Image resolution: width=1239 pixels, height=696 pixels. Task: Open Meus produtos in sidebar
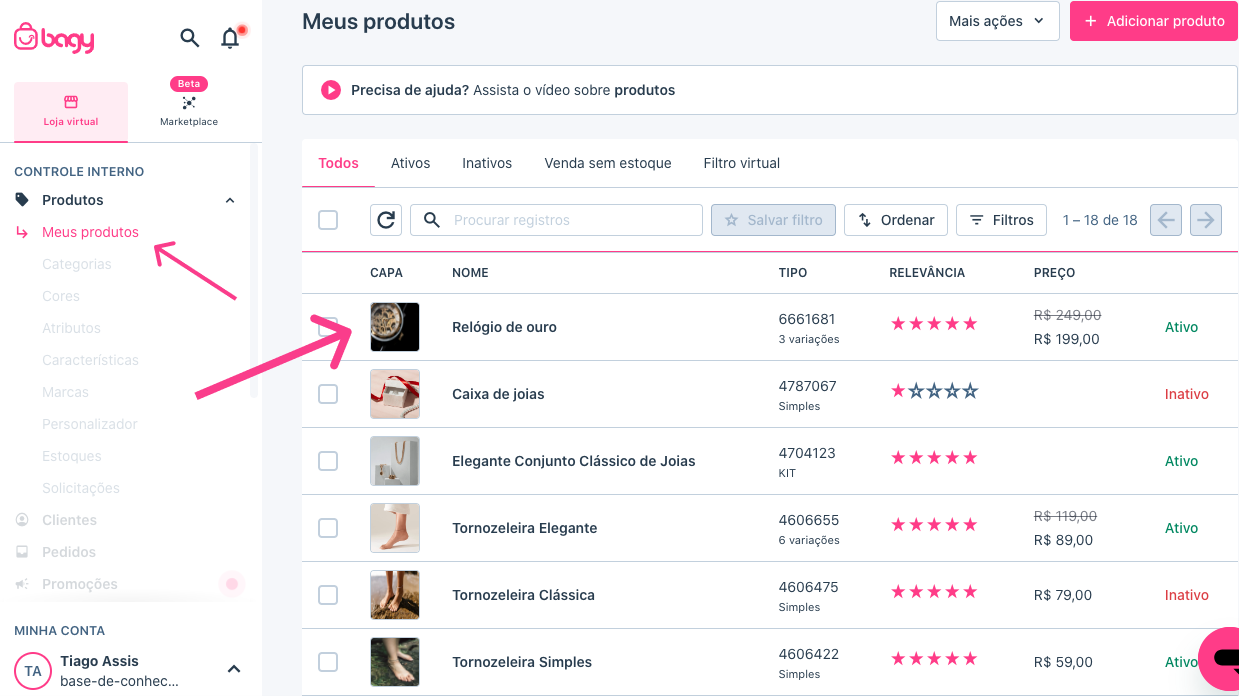click(90, 232)
